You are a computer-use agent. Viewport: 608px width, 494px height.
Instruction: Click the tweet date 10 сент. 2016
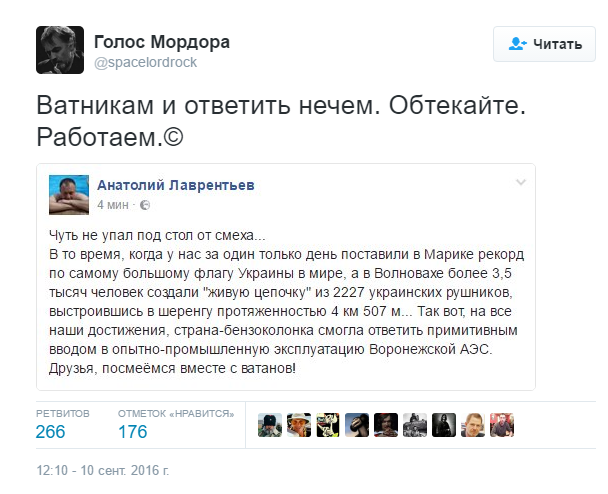pyautogui.click(x=103, y=468)
